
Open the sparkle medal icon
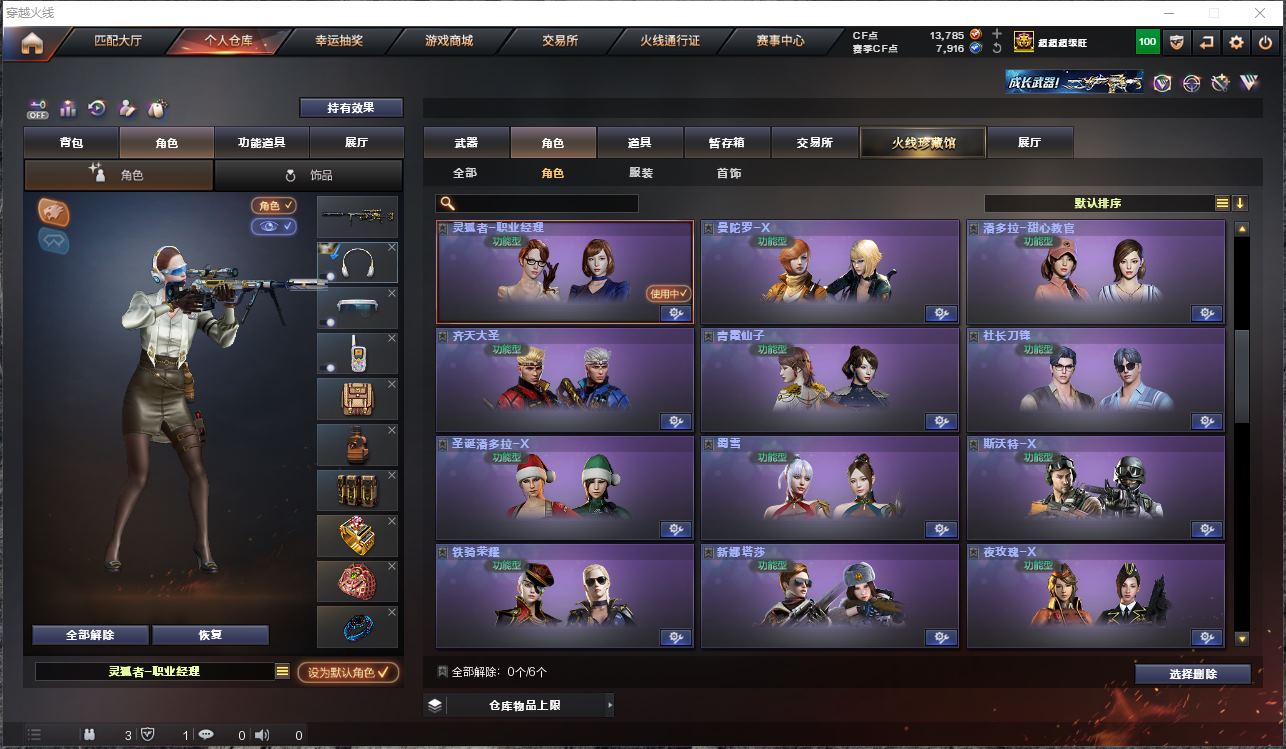click(x=1220, y=83)
